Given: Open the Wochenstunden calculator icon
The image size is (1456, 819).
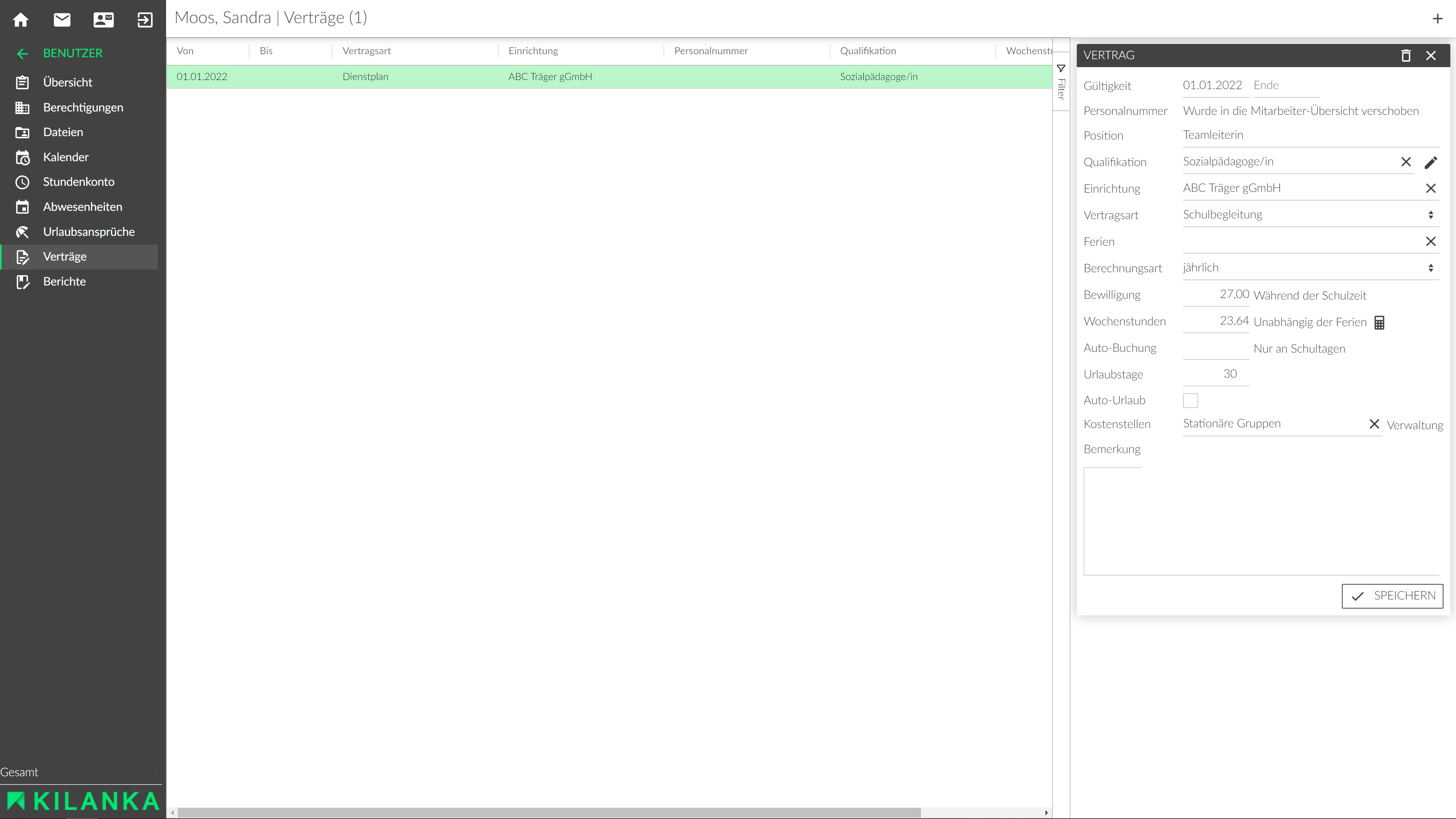Looking at the screenshot, I should tap(1379, 322).
